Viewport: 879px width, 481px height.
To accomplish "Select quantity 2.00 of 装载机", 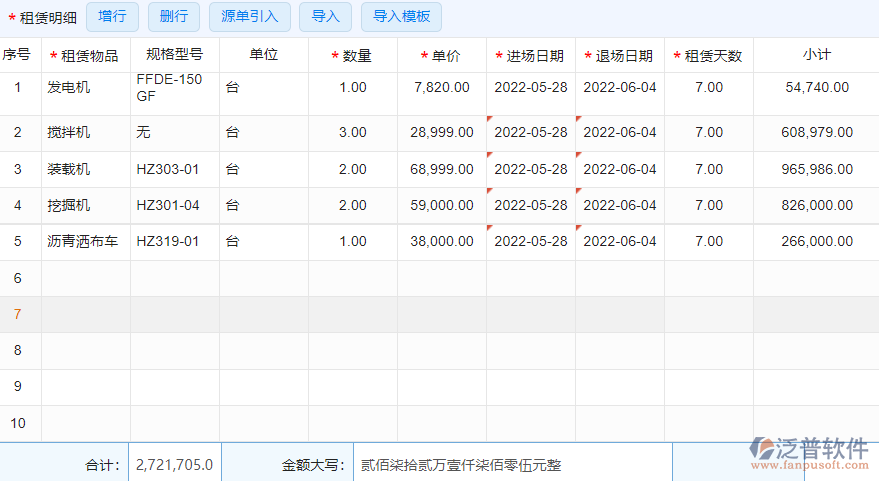I will pyautogui.click(x=353, y=169).
